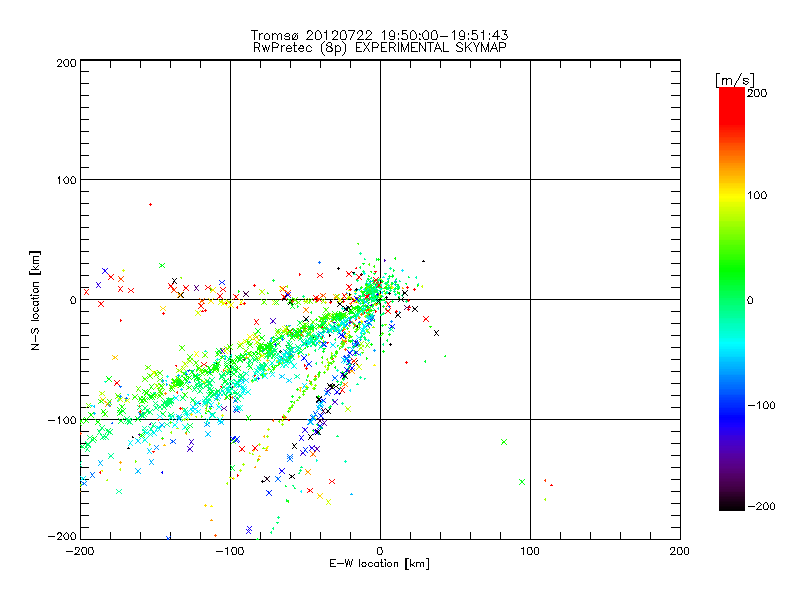The height and width of the screenshot is (600, 800).
Task: Click the '100' tick label on N-S axis
Action: tap(66, 180)
